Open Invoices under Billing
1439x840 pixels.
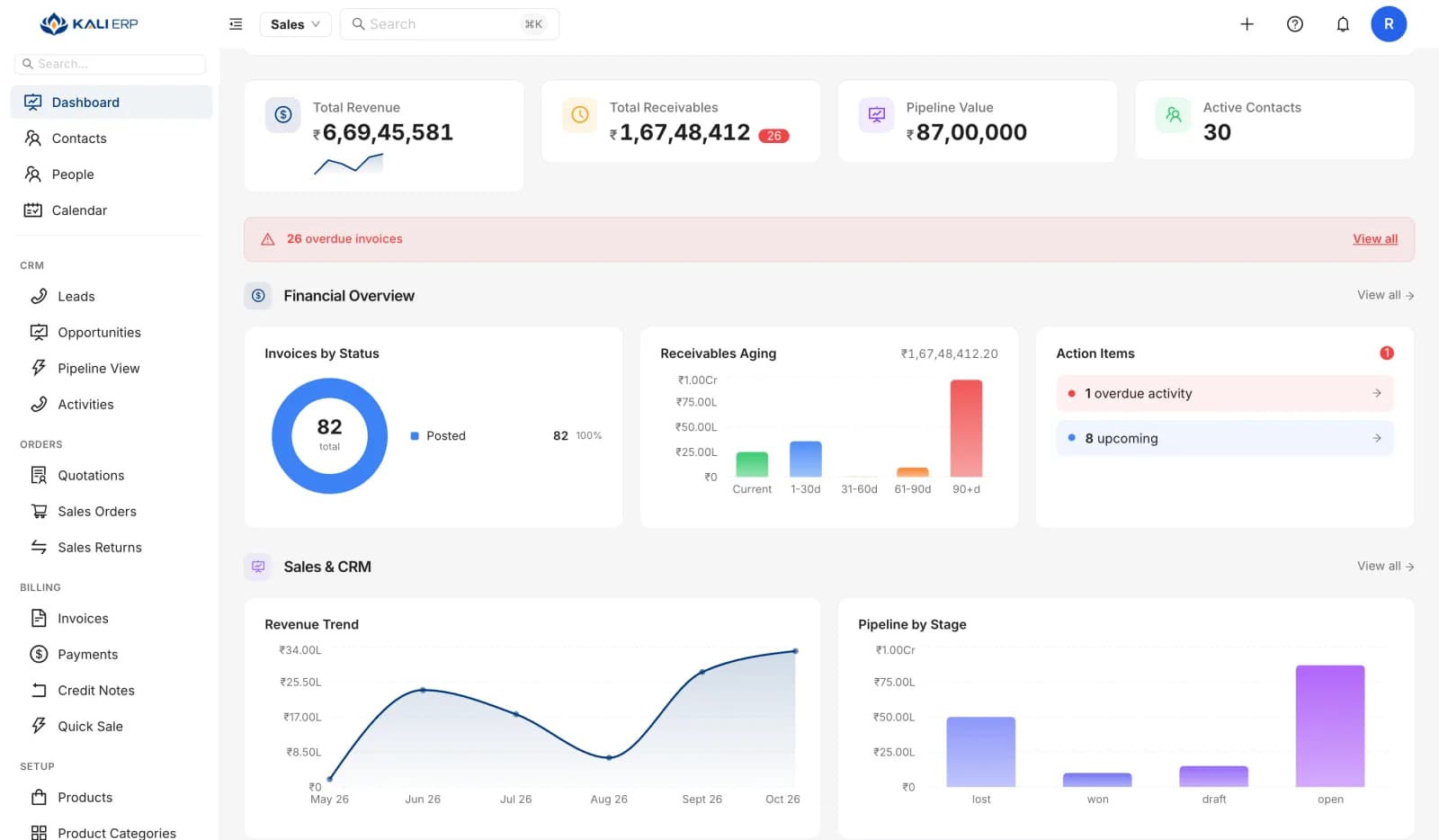[x=112, y=619]
